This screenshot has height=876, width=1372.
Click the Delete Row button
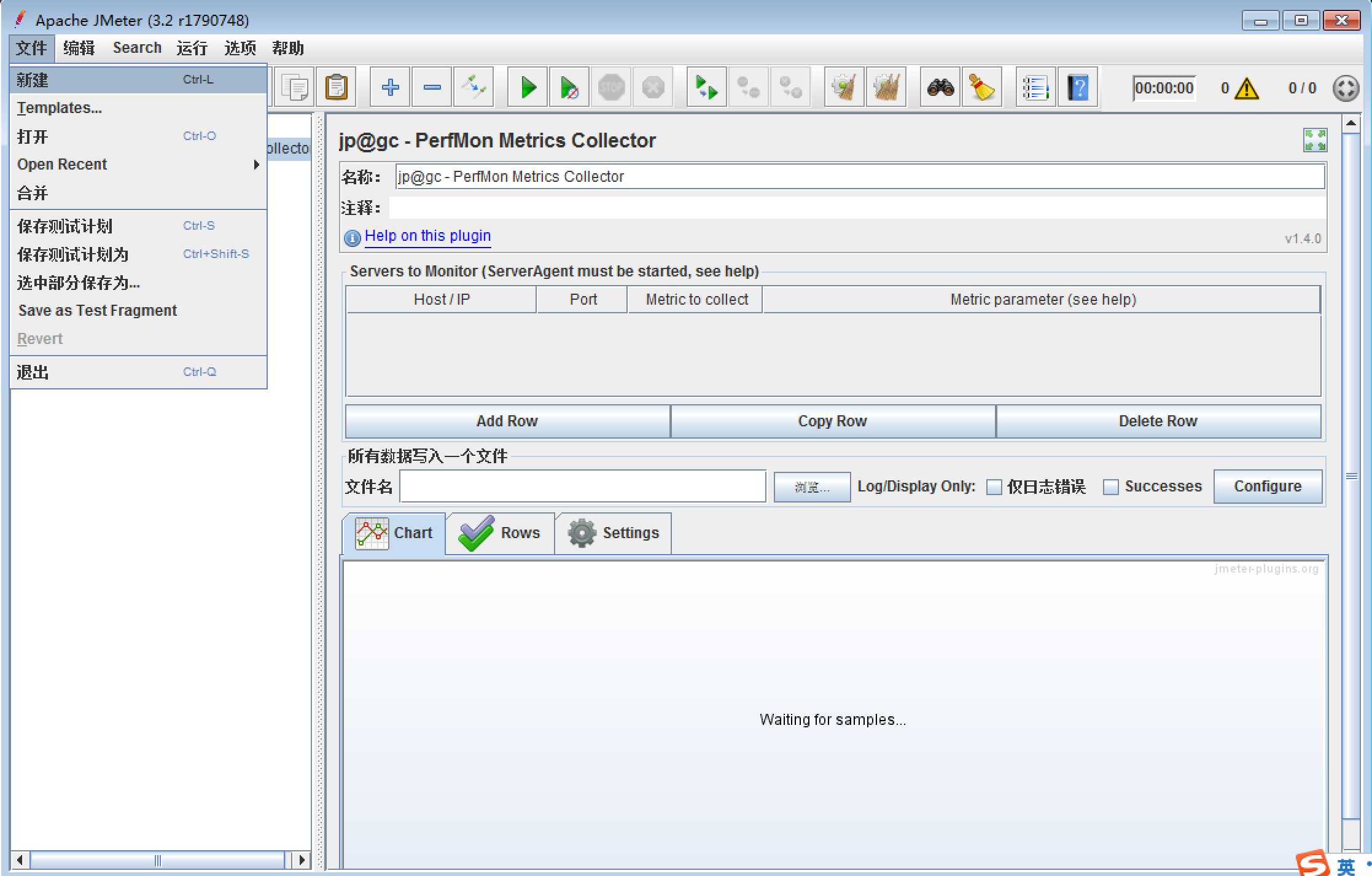(1158, 421)
